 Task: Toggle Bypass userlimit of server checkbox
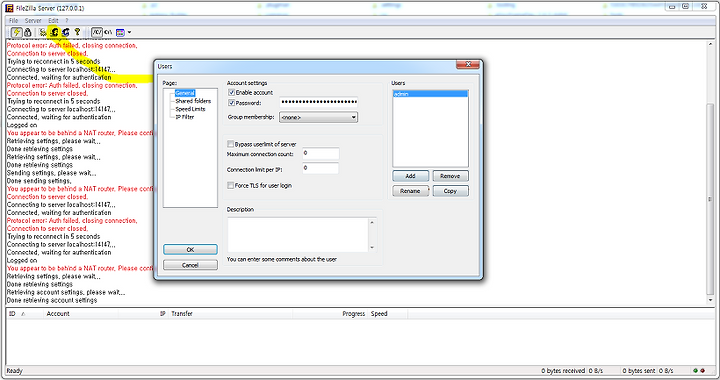(231, 144)
